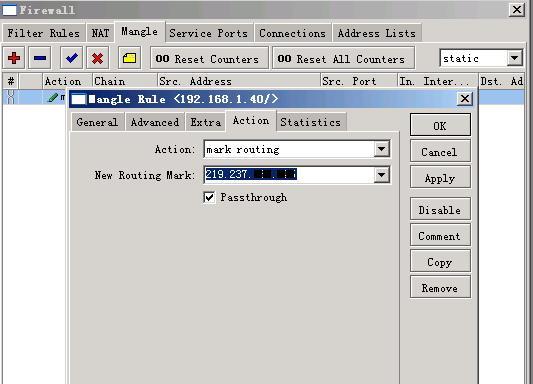Select the Action tab in rule dialog
This screenshot has height=384, width=533.
(251, 121)
